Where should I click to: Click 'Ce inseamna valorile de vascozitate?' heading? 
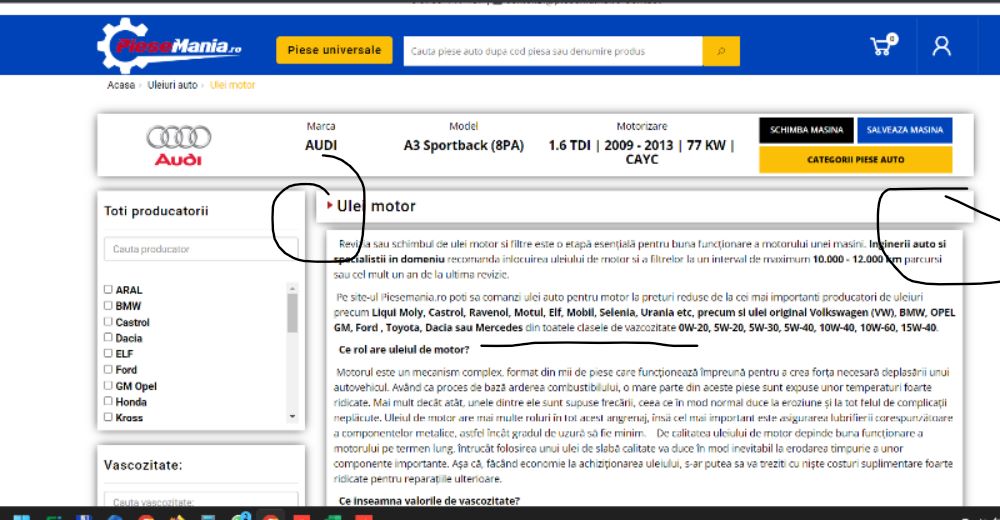point(429,501)
